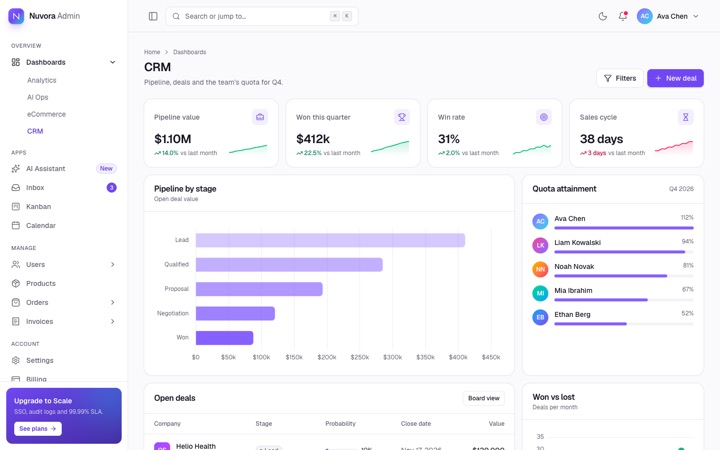The image size is (720, 450).
Task: Expand the Invoices submenu chevron
Action: [x=112, y=321]
